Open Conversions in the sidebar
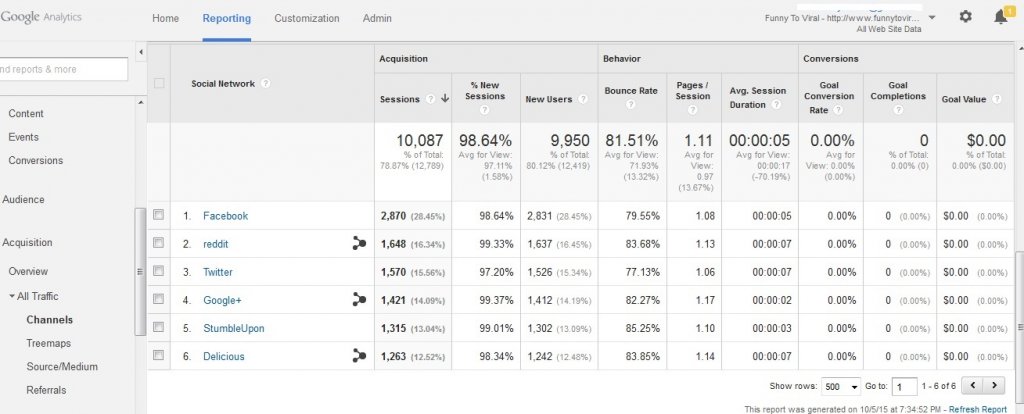The image size is (1024, 414). [x=36, y=160]
